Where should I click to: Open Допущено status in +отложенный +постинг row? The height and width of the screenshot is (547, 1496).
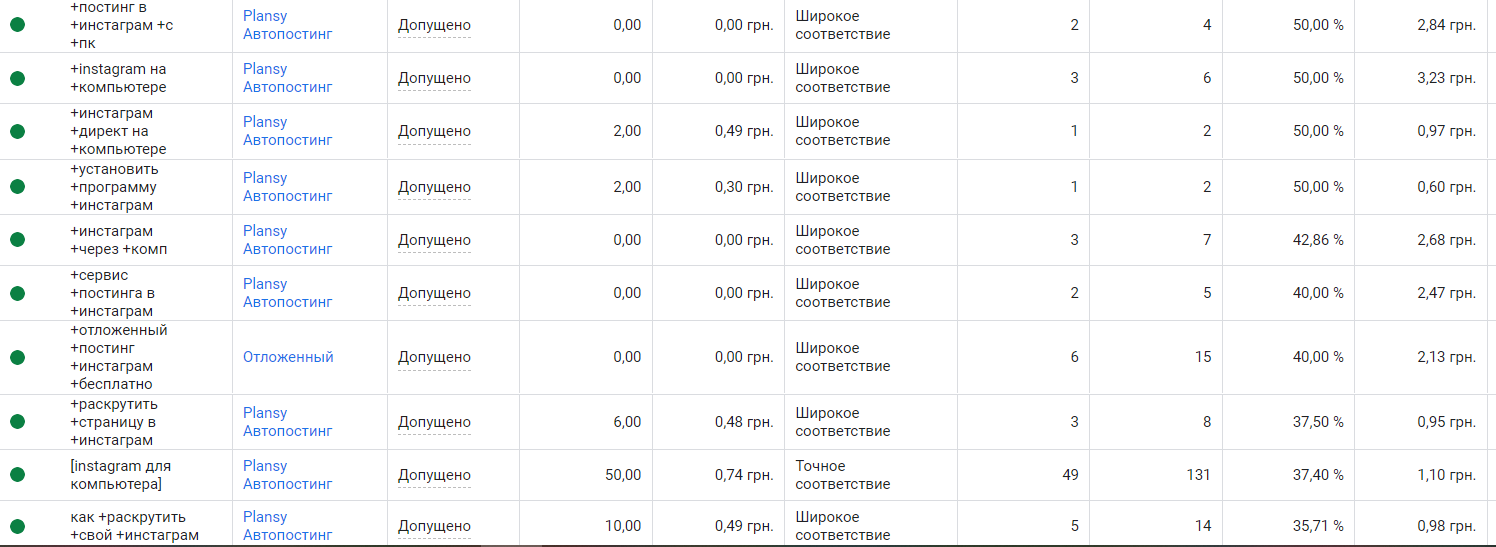[x=434, y=357]
